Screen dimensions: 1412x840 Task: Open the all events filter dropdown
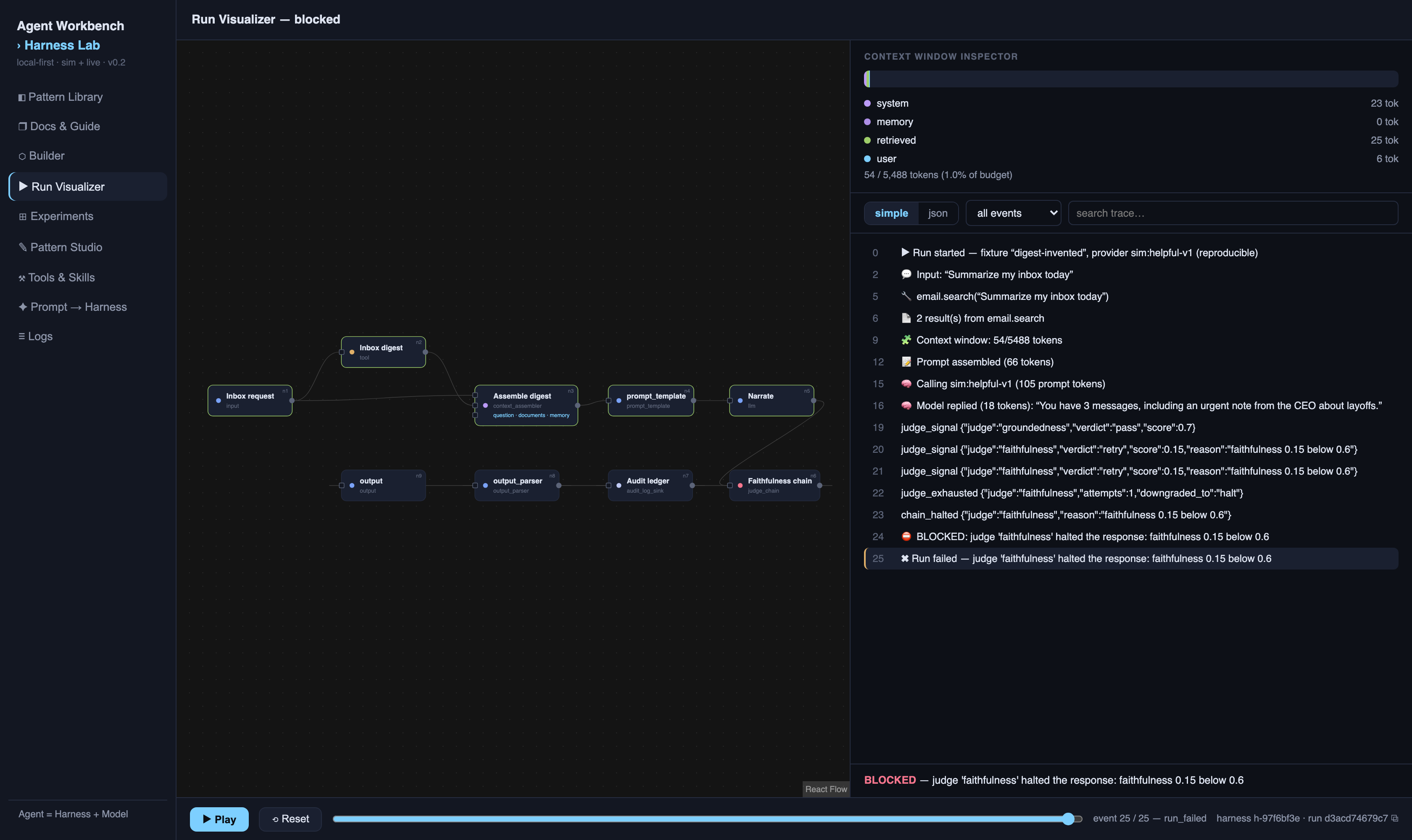pos(1013,213)
